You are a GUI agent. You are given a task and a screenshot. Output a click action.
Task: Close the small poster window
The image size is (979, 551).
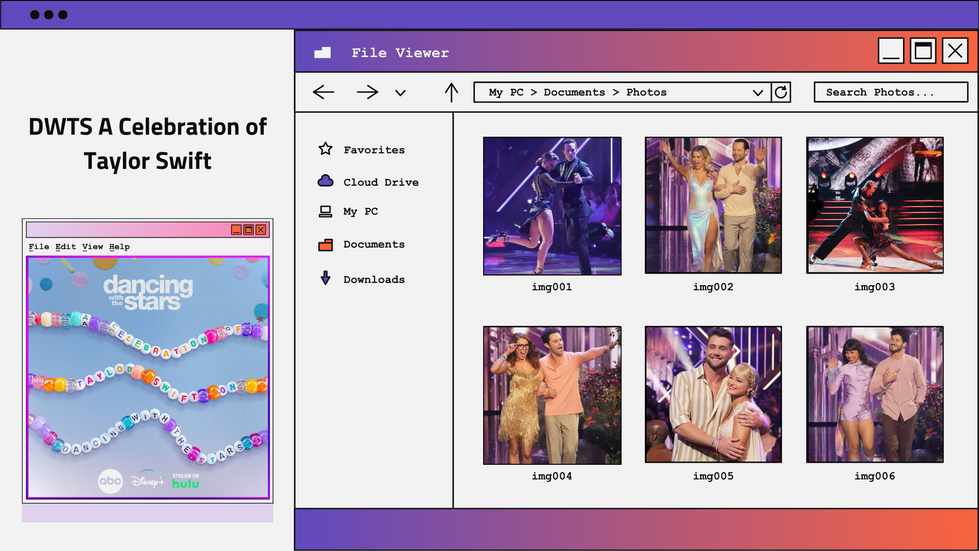click(x=261, y=230)
